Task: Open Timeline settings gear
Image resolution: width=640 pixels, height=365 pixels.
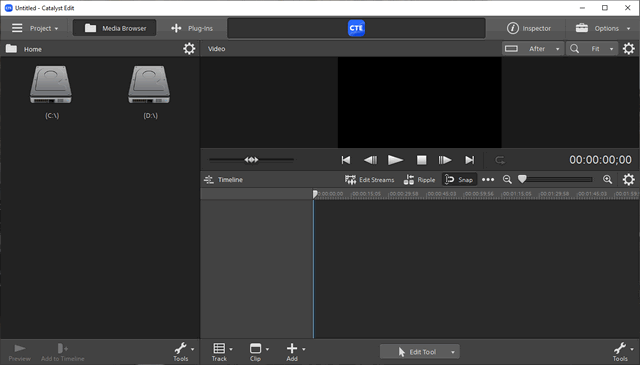Action: [x=629, y=180]
